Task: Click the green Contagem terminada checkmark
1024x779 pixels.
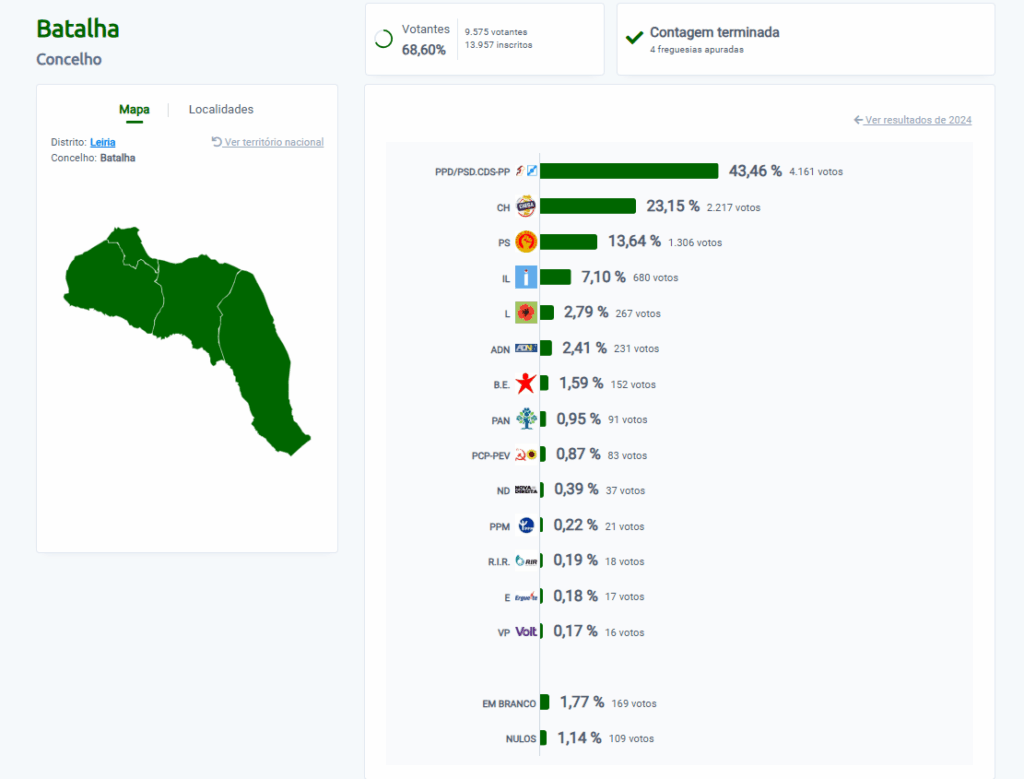Action: (x=634, y=38)
